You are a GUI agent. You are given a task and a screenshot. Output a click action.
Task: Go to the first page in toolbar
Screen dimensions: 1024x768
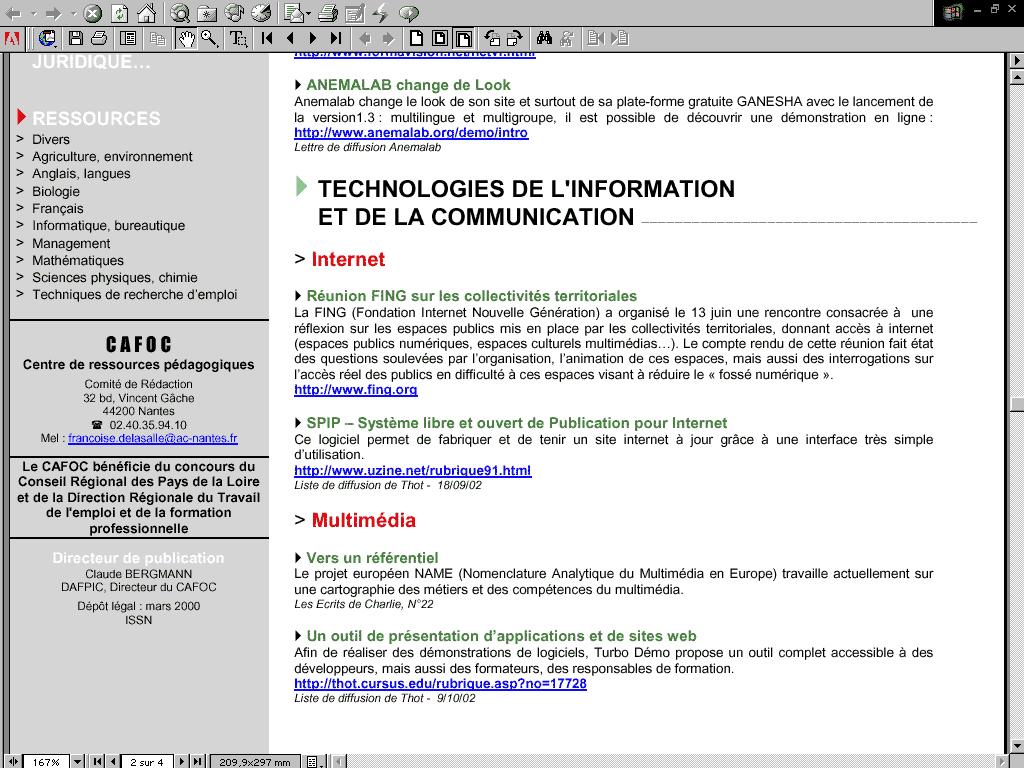[267, 39]
